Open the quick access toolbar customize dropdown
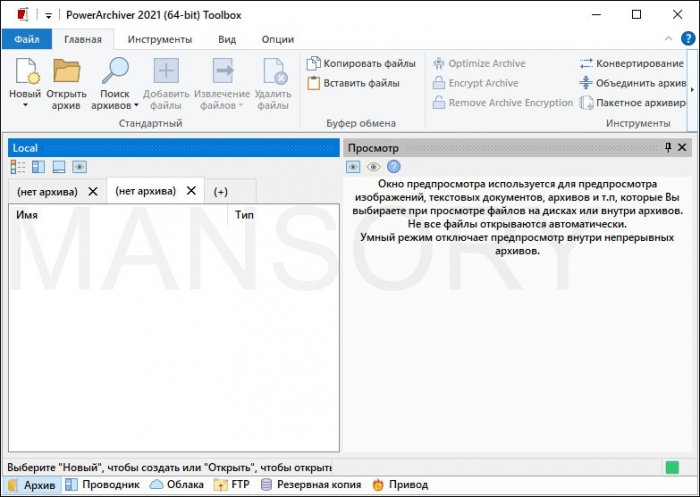 [x=47, y=15]
